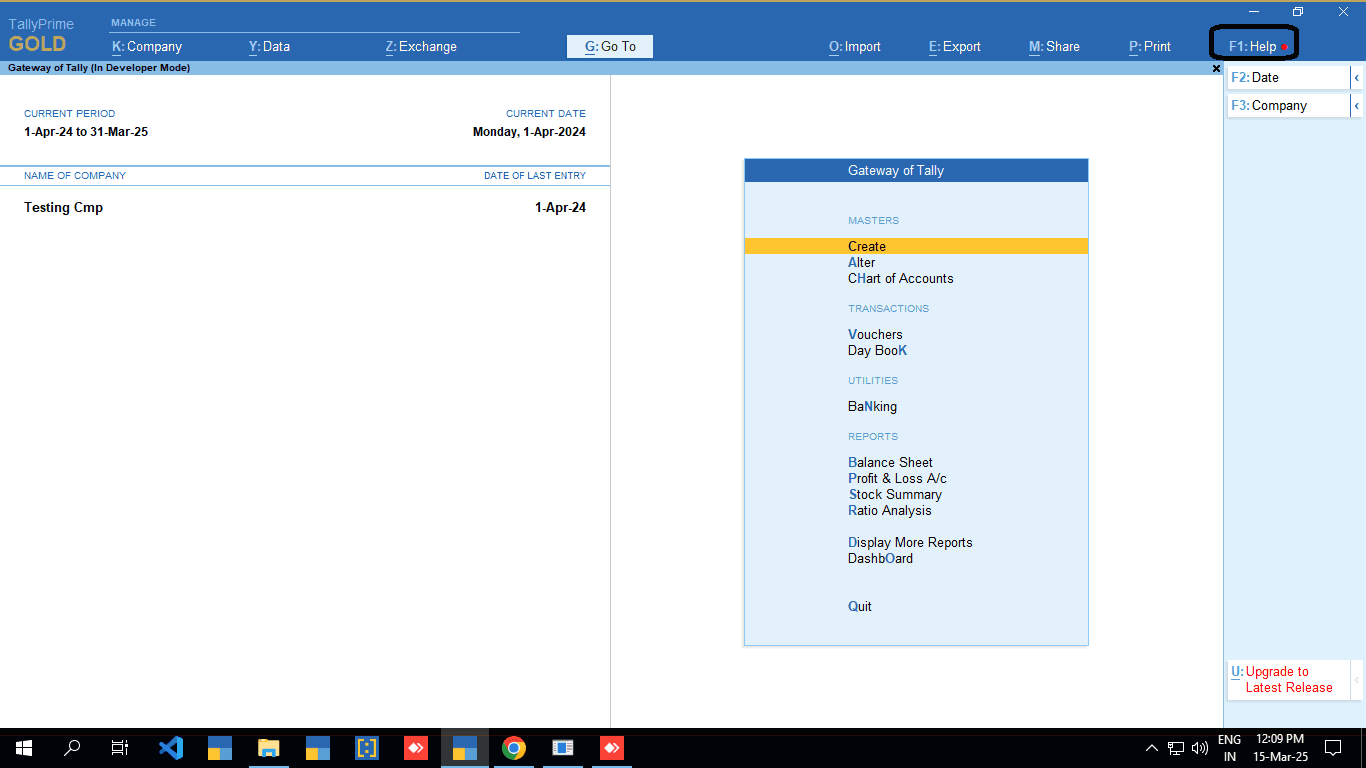
Task: Open the E: Export menu
Action: pos(955,46)
